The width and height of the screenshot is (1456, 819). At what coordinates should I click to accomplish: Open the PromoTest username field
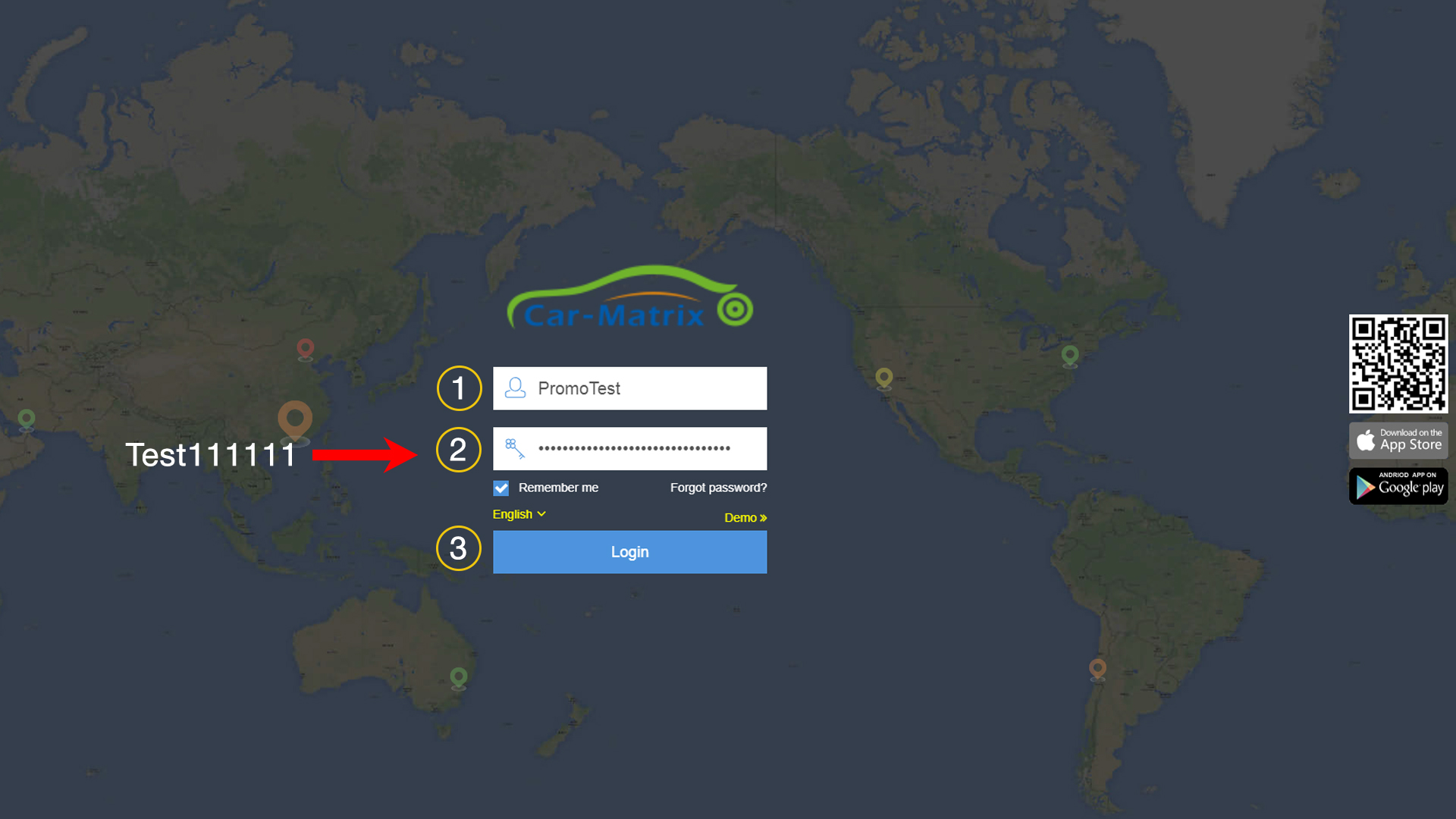point(630,388)
